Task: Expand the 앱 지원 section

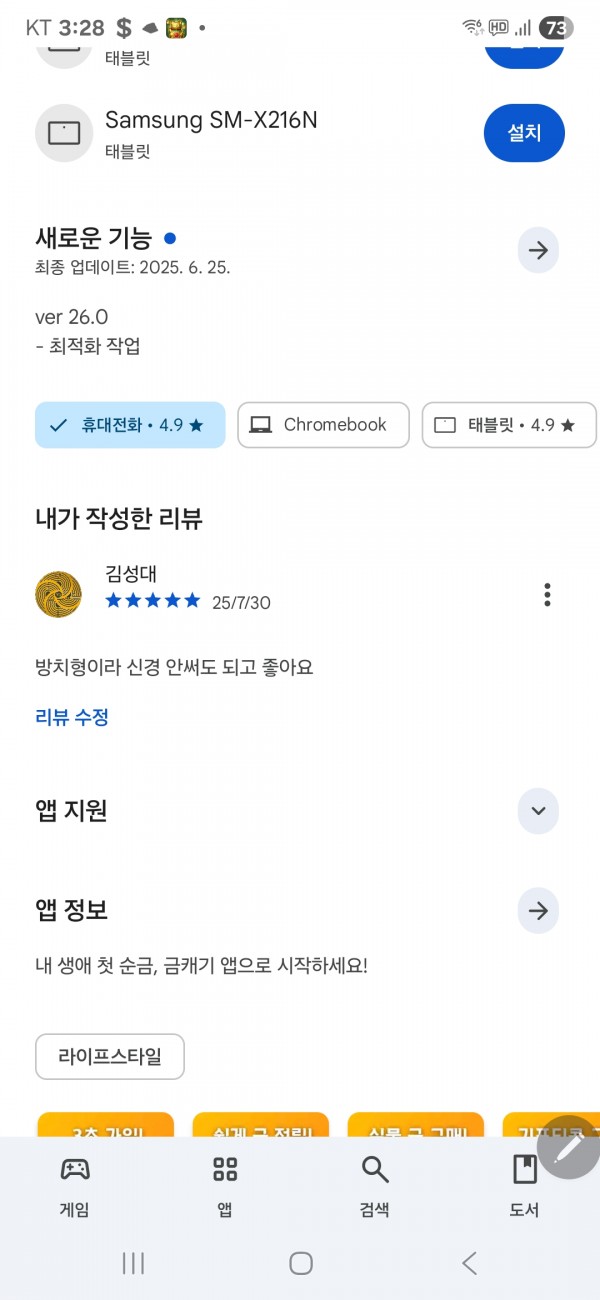Action: [538, 811]
